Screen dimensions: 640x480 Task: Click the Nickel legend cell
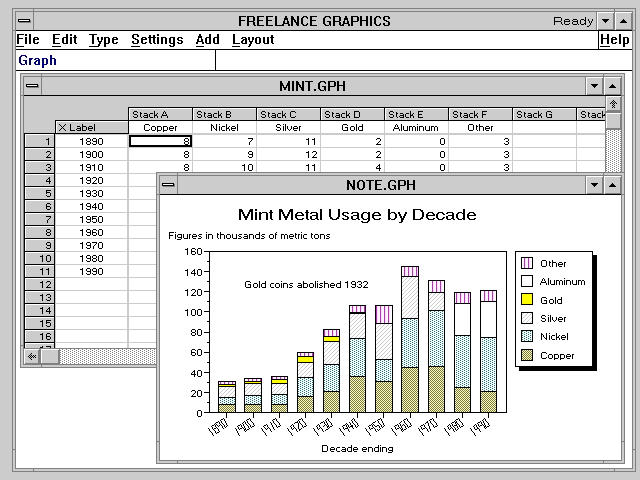[x=224, y=127]
